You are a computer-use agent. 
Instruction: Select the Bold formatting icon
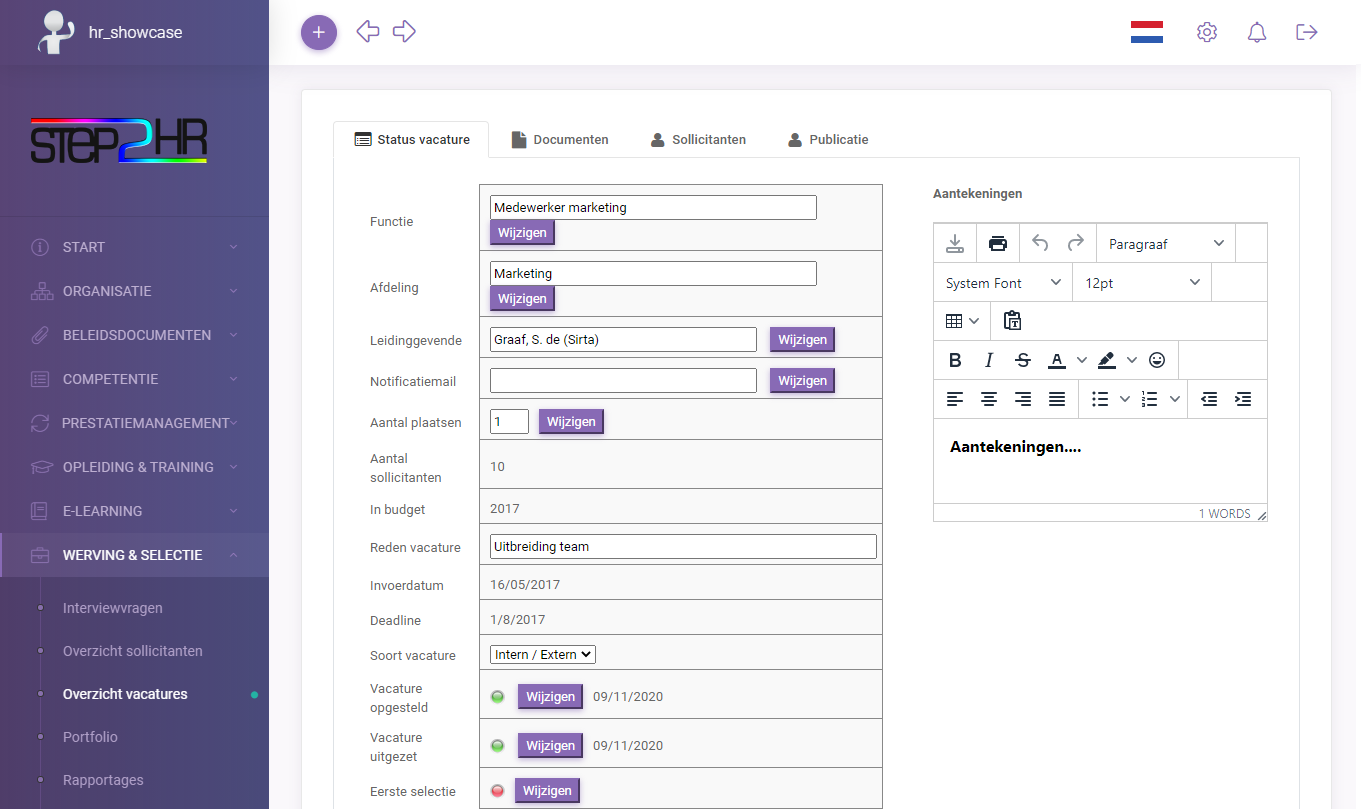click(x=955, y=359)
